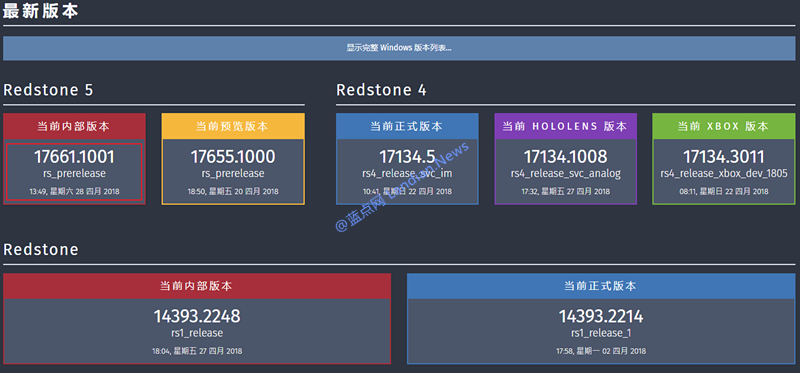Select the 最新版本 page title
Screen dimensions: 800x373
(40, 11)
